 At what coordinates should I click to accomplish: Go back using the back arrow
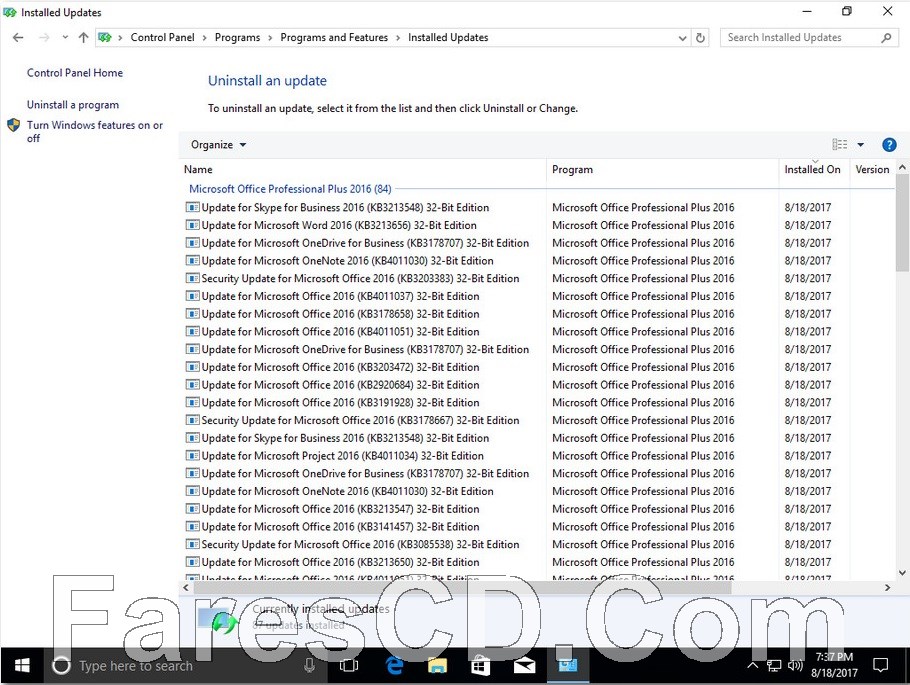(18, 38)
